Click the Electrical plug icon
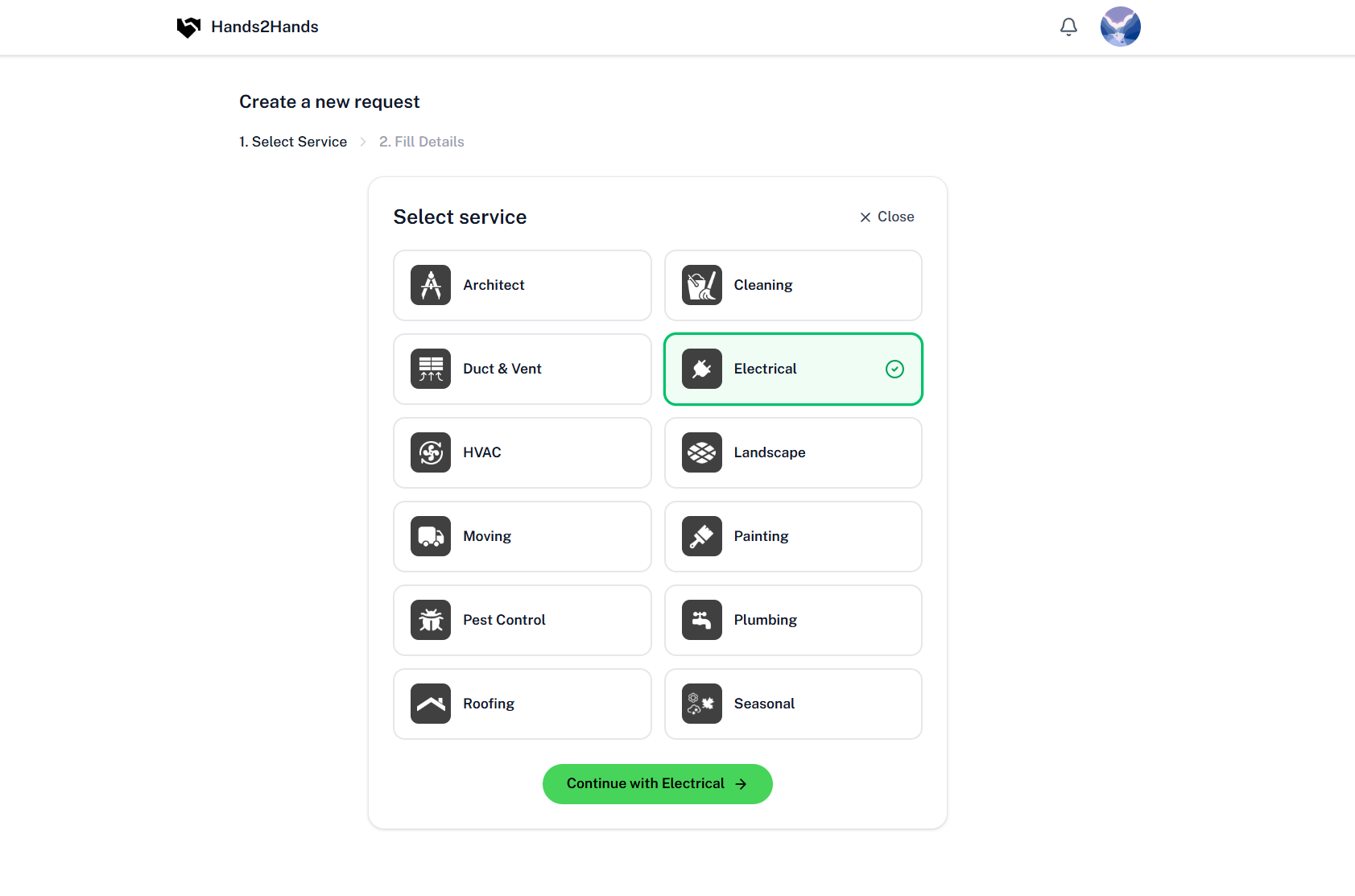 [702, 369]
